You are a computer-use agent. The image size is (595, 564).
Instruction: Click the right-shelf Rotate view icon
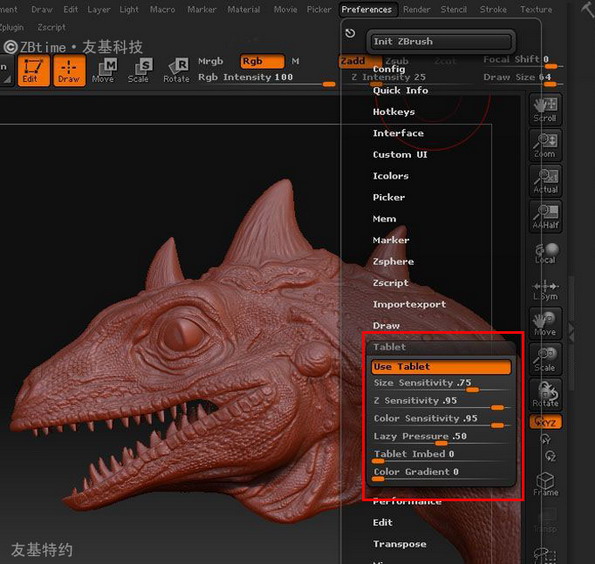(x=545, y=395)
